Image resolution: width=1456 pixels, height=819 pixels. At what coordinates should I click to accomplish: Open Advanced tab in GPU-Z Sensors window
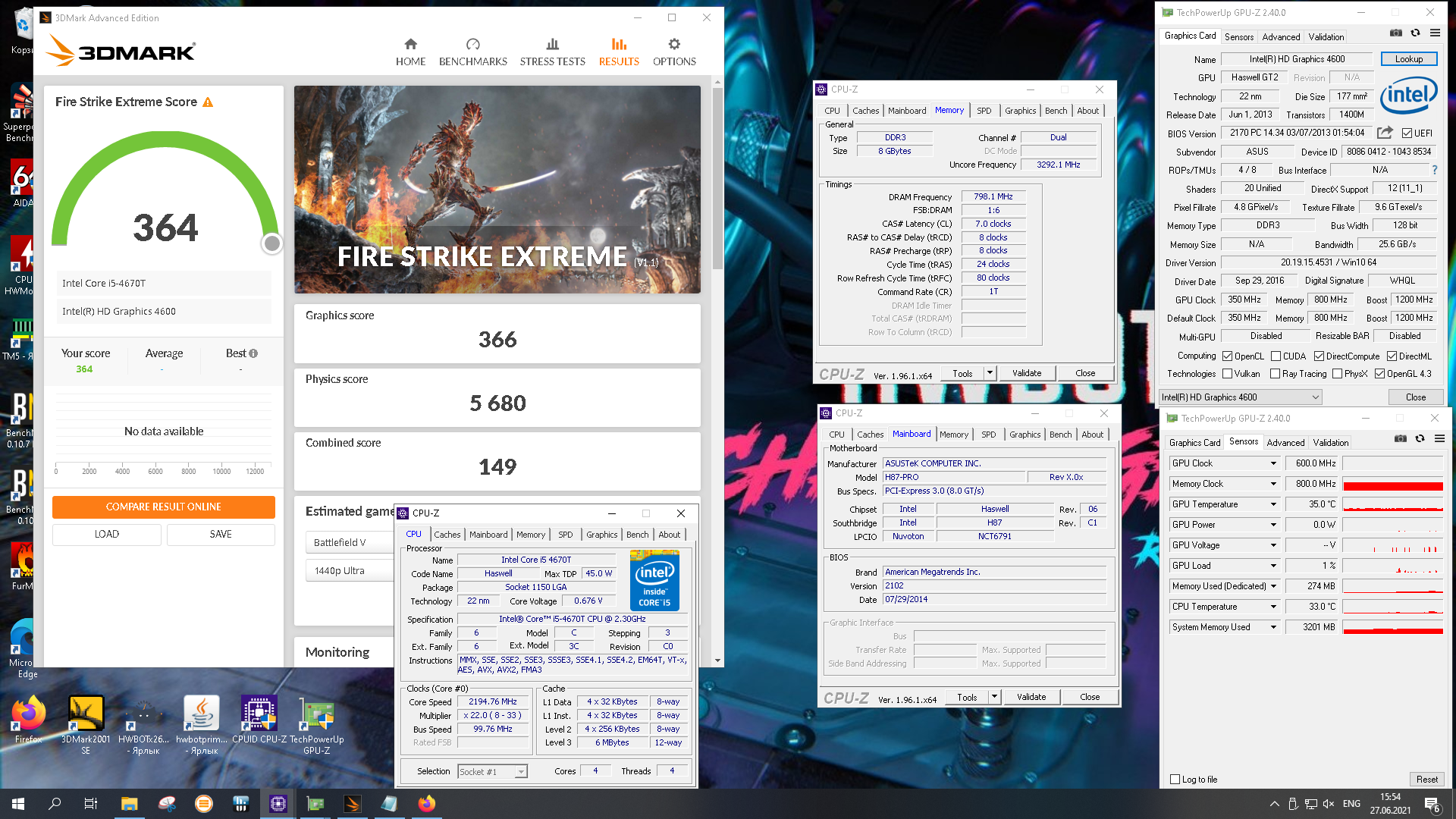pos(1285,442)
